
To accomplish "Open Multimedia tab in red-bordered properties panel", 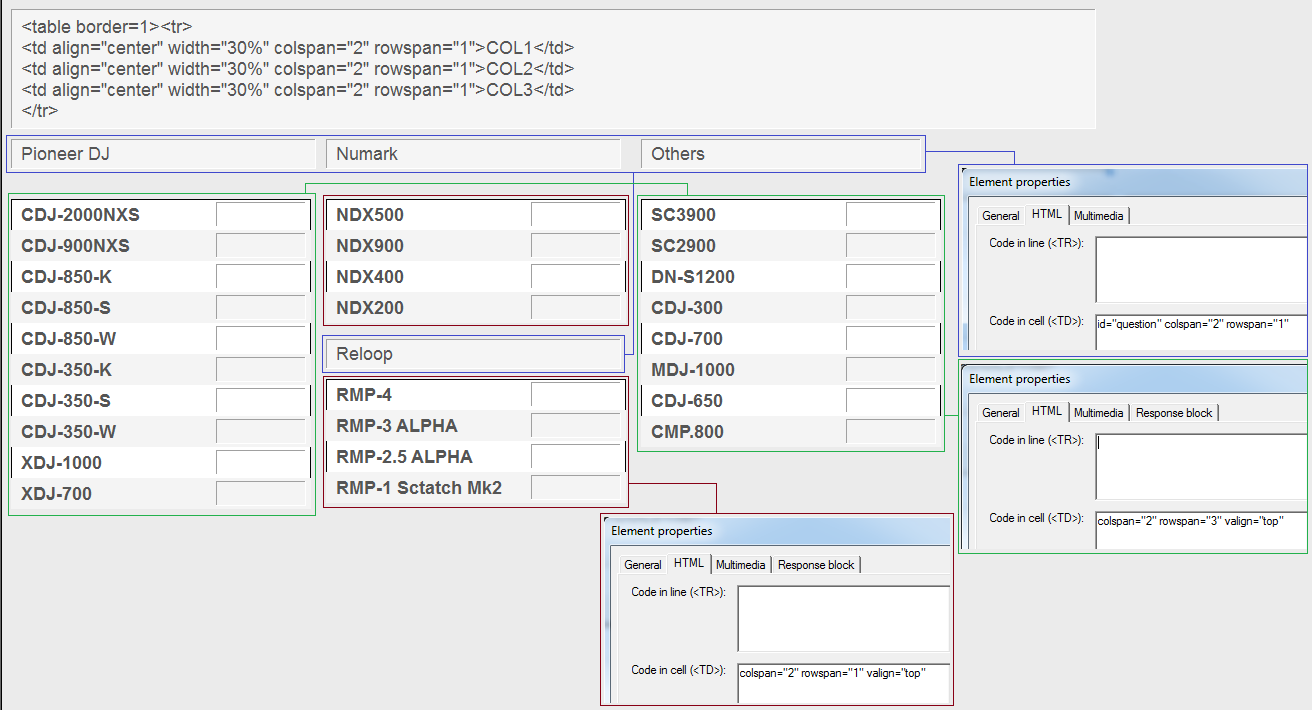I will coord(741,565).
